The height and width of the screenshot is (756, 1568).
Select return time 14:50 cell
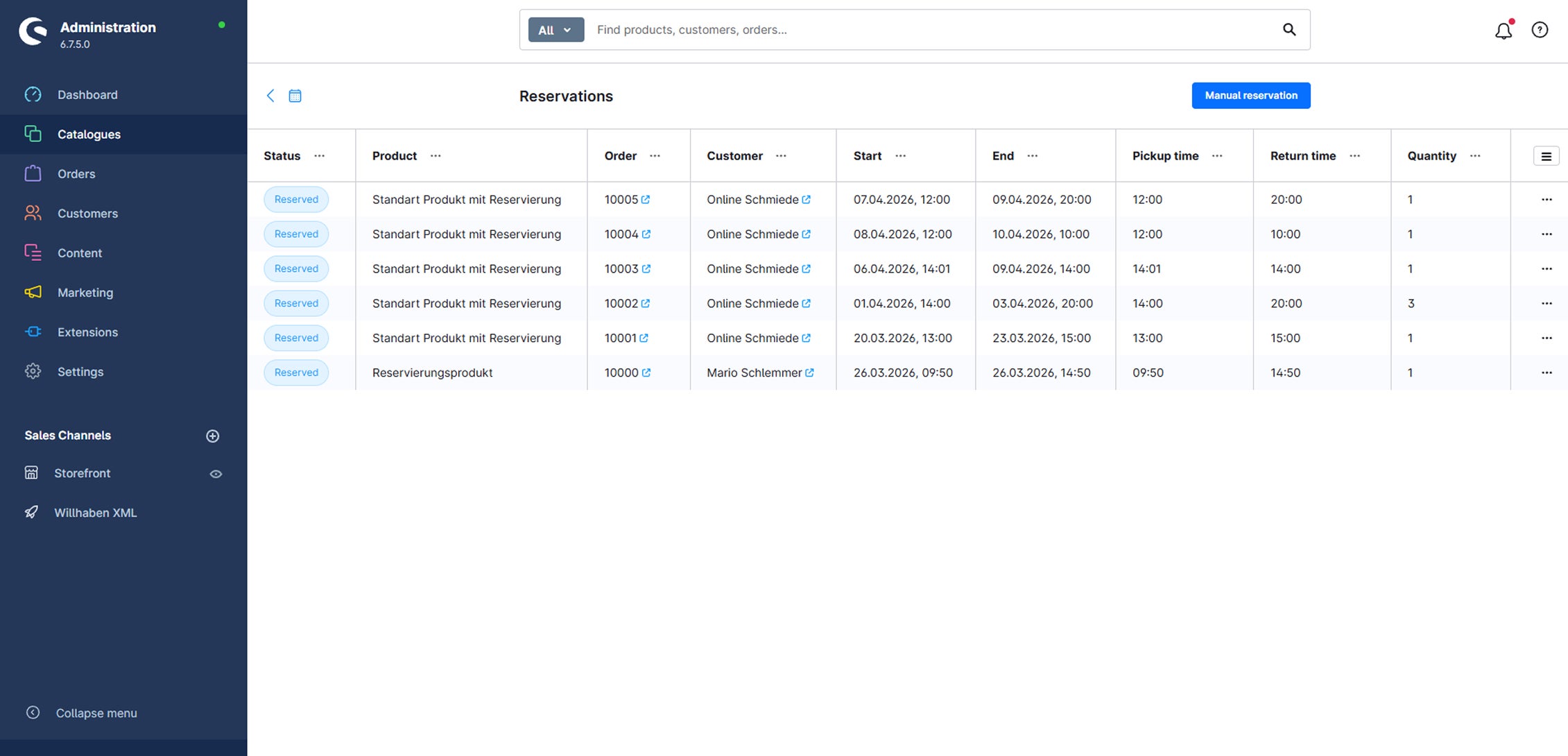pyautogui.click(x=1322, y=372)
